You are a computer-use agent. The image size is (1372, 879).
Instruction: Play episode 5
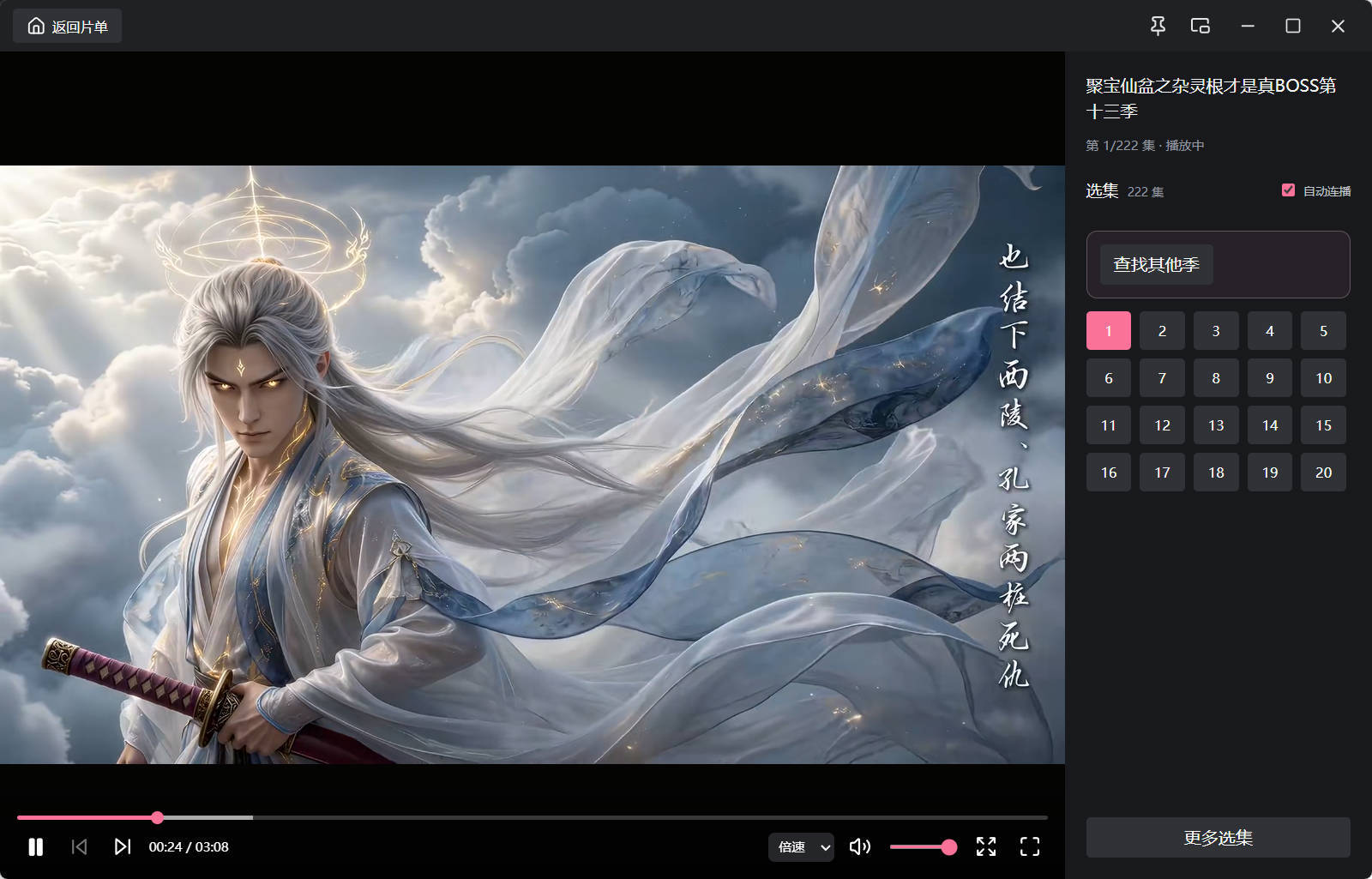pos(1323,331)
